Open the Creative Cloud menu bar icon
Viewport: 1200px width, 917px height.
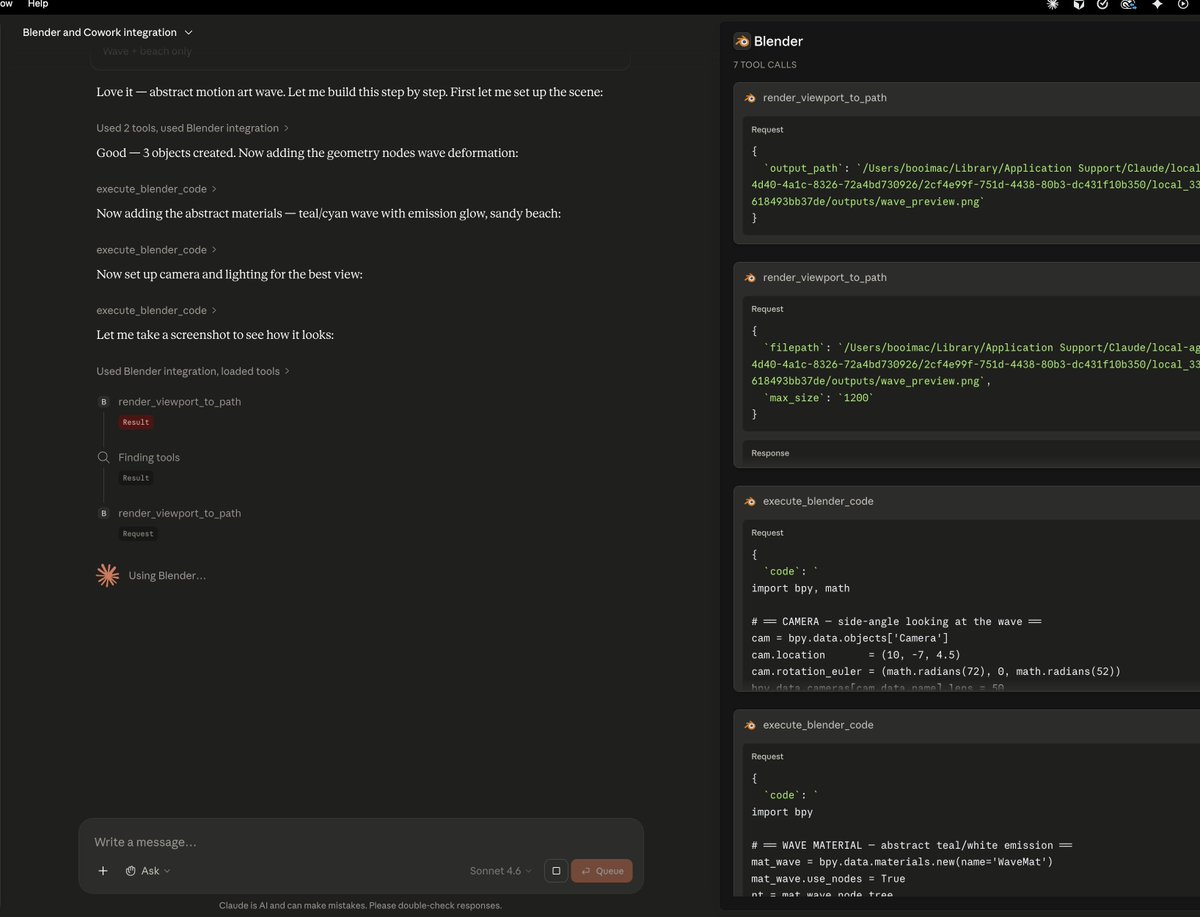[1129, 5]
